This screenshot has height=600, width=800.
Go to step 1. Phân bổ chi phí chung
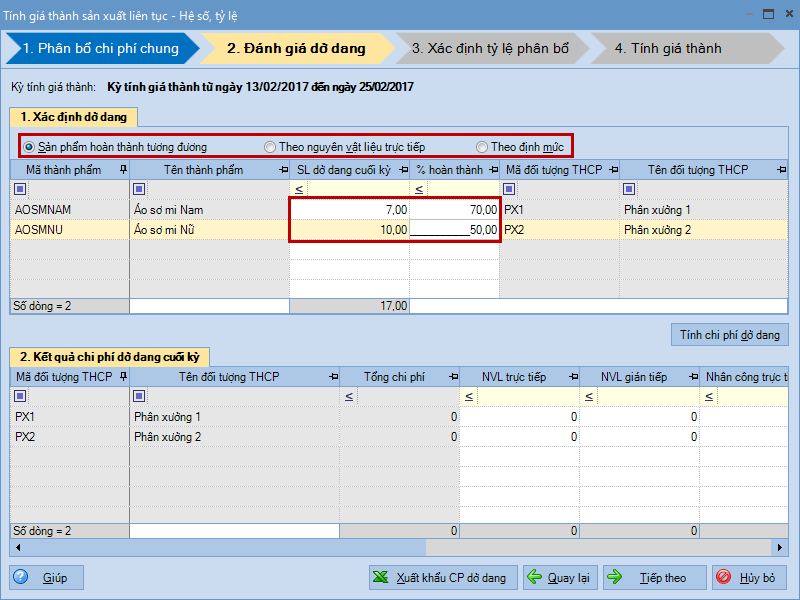(100, 48)
